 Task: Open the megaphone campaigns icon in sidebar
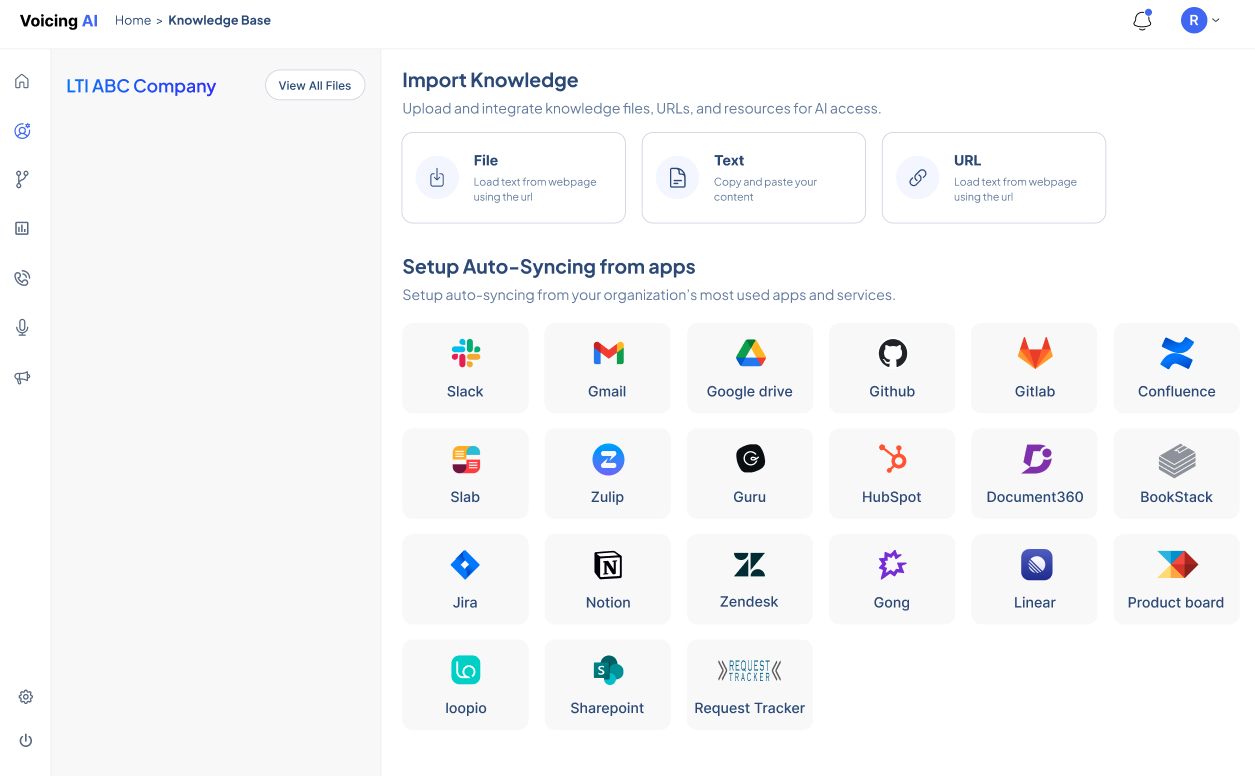click(22, 377)
